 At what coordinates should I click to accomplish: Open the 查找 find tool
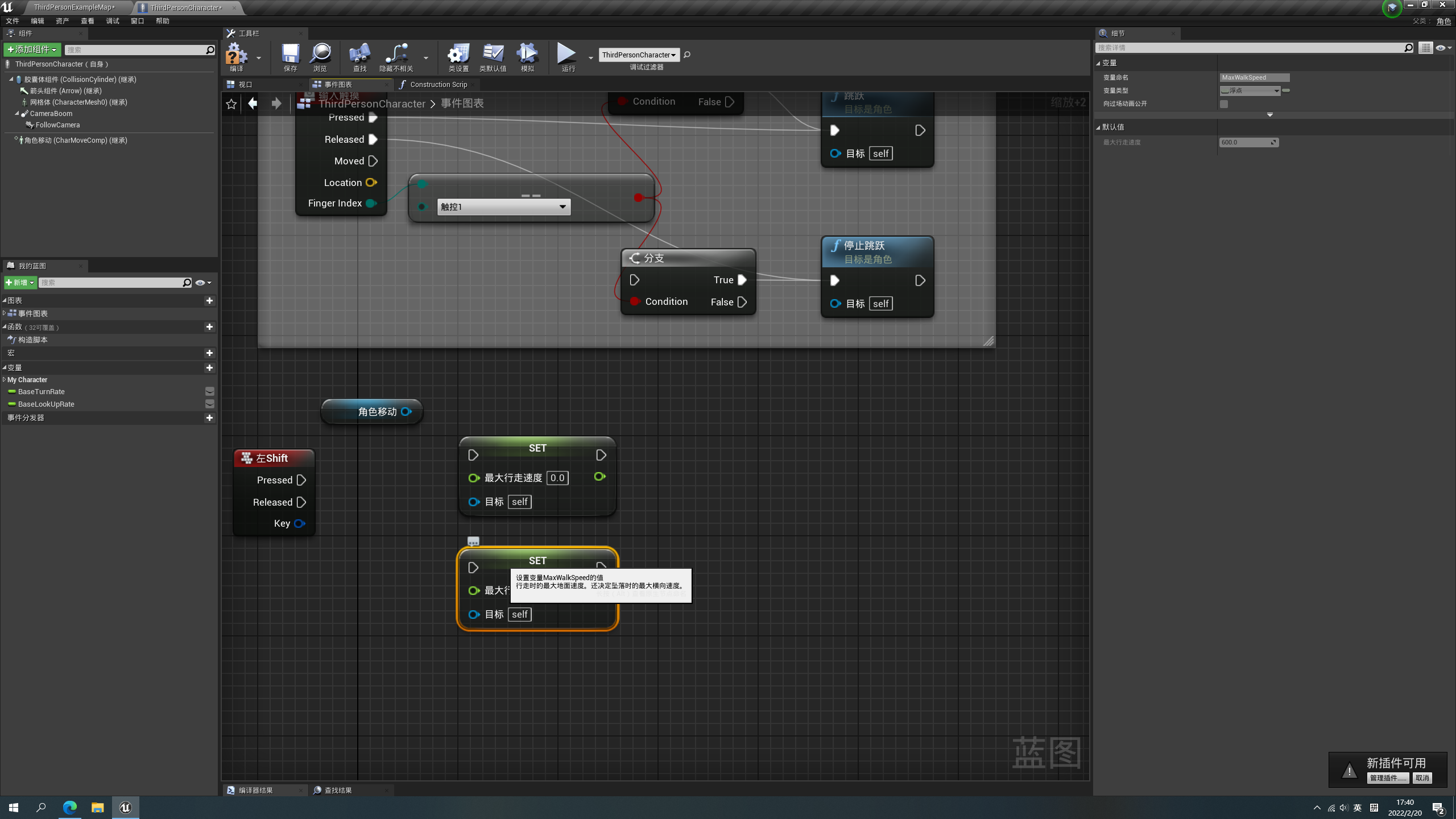(359, 57)
